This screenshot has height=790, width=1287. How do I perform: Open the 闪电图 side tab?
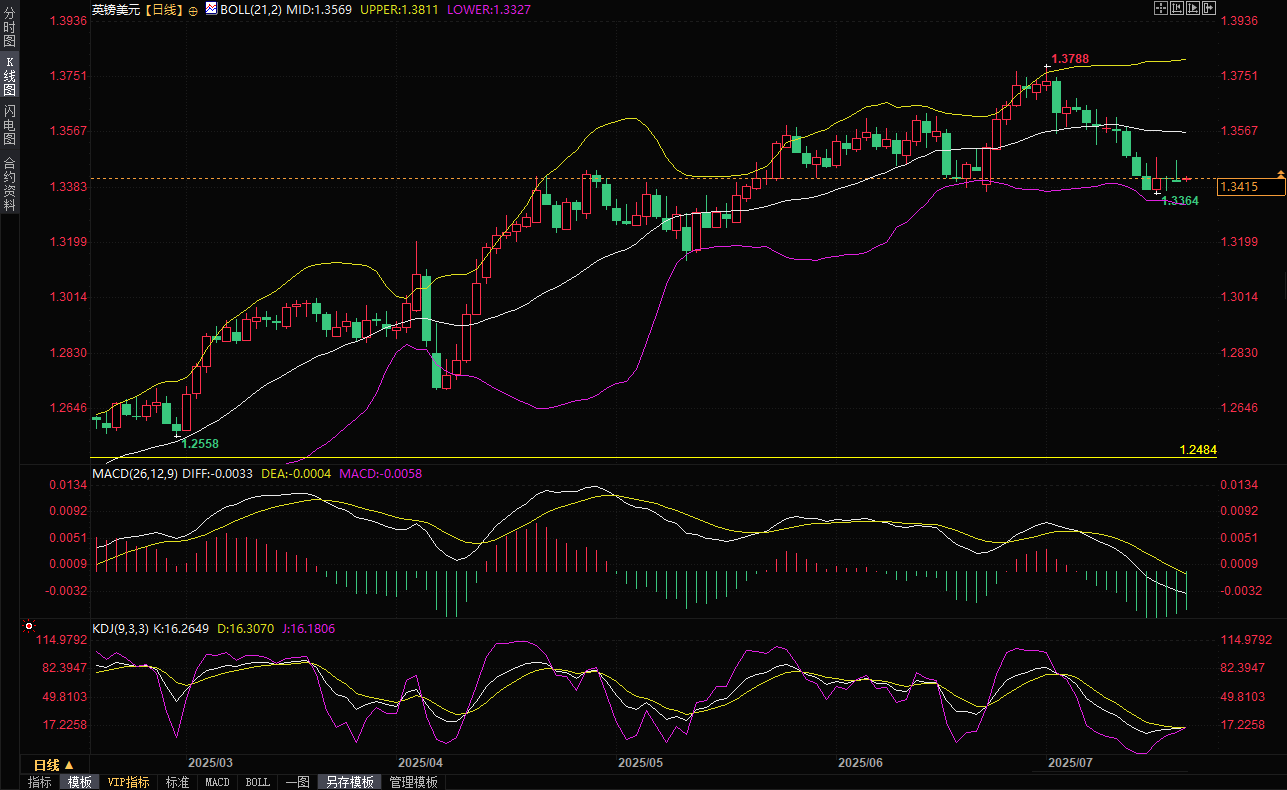(9, 125)
